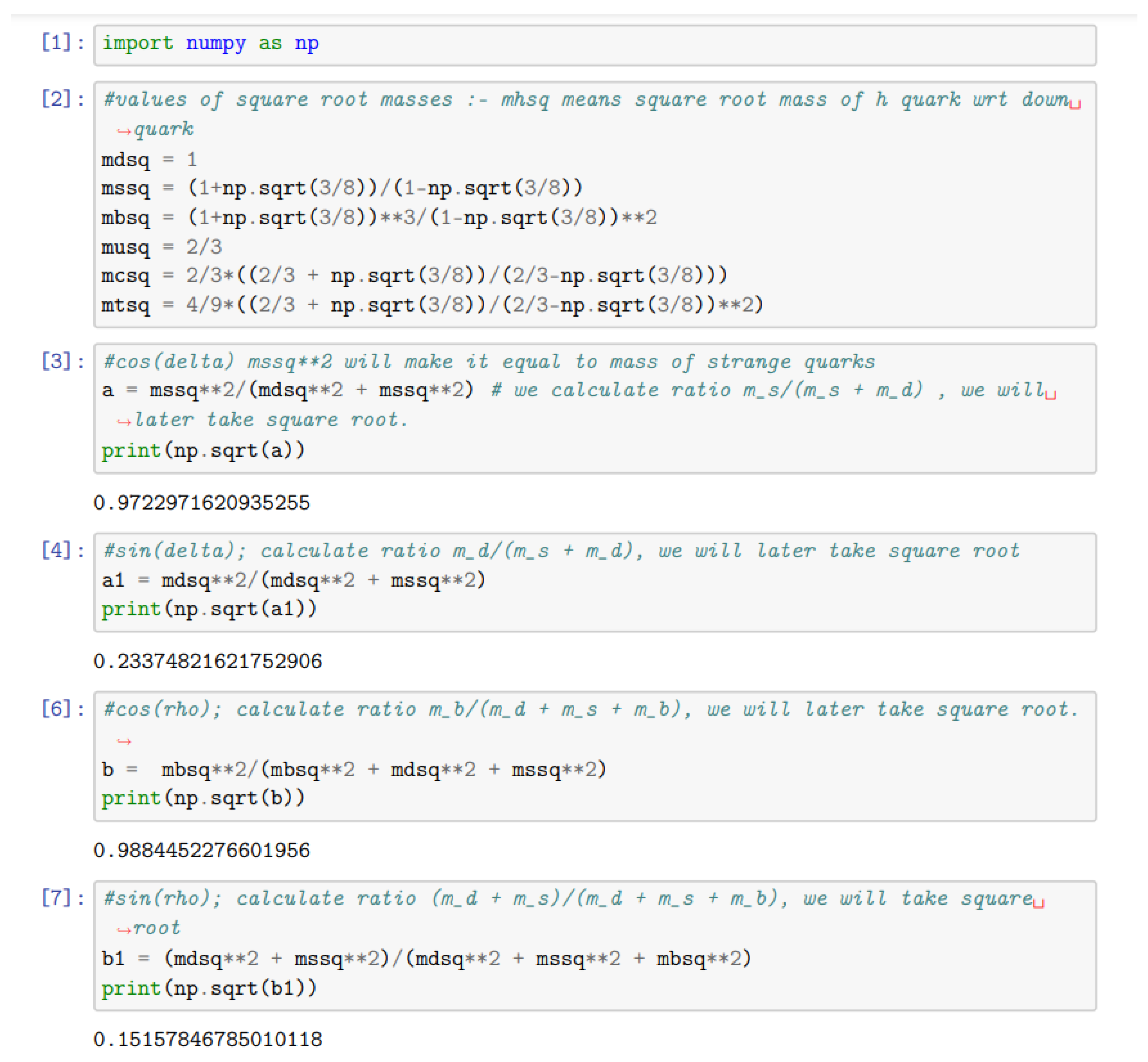Click the b = mbsq**2 assignment line

pos(353,770)
